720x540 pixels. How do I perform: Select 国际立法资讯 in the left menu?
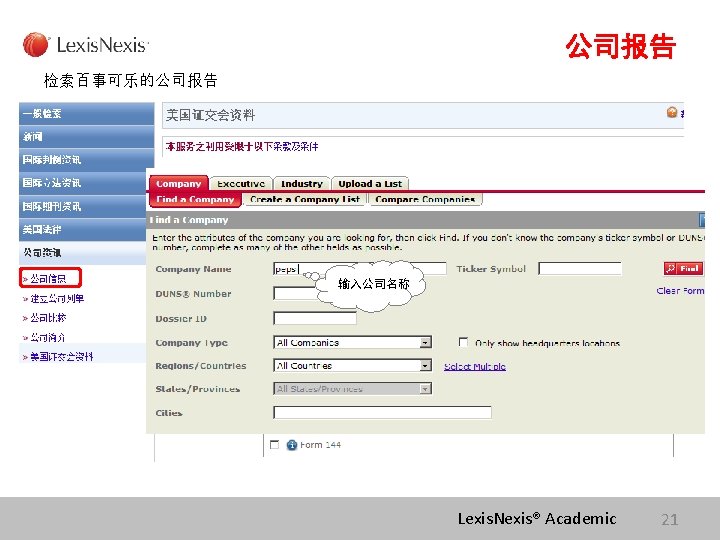(x=83, y=183)
